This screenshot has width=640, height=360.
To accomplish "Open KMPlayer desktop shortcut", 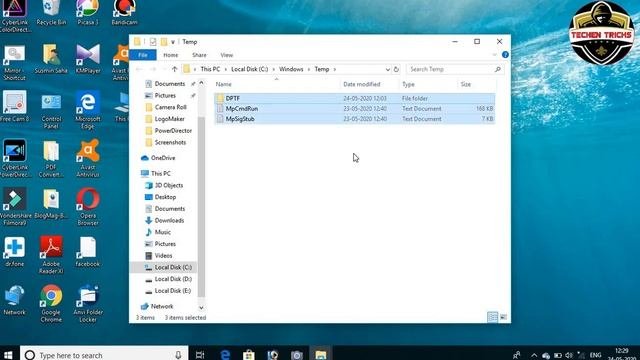I will 88,59.
